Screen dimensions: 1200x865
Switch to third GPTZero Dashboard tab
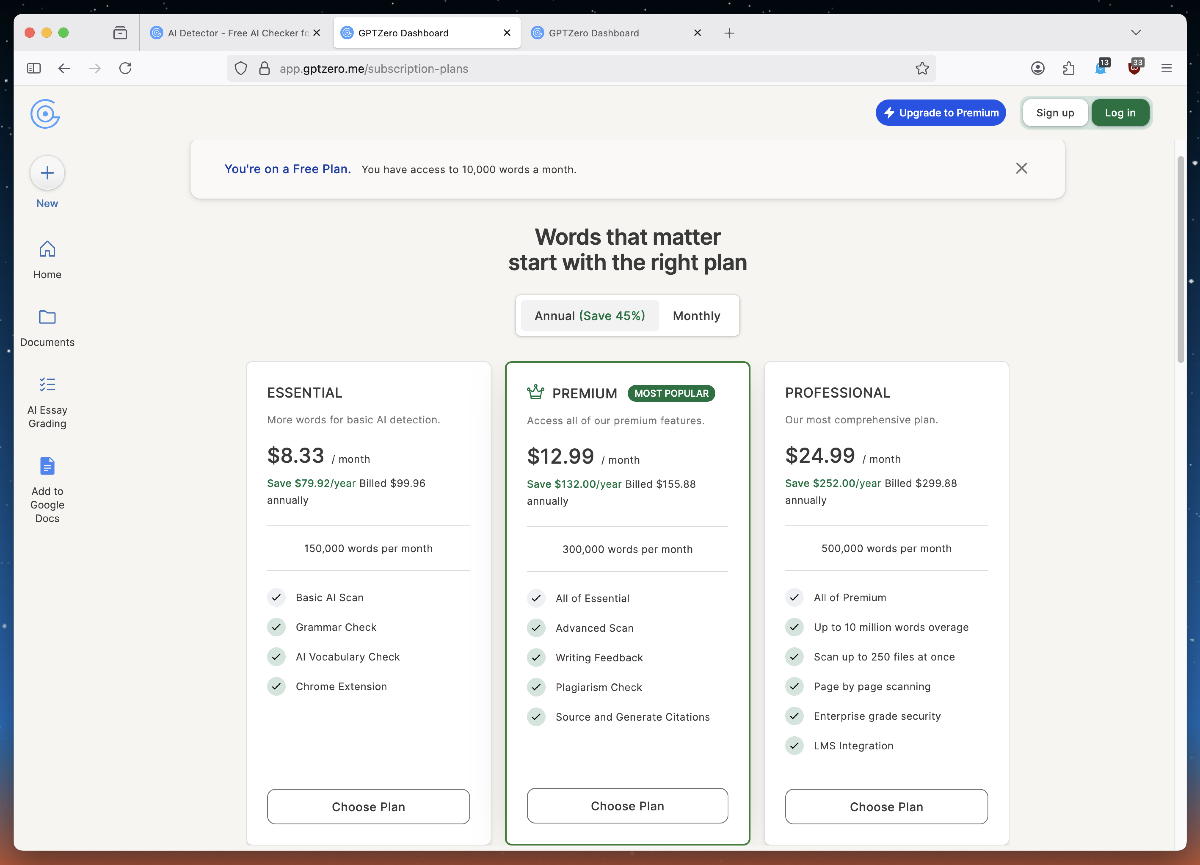[x=594, y=33]
